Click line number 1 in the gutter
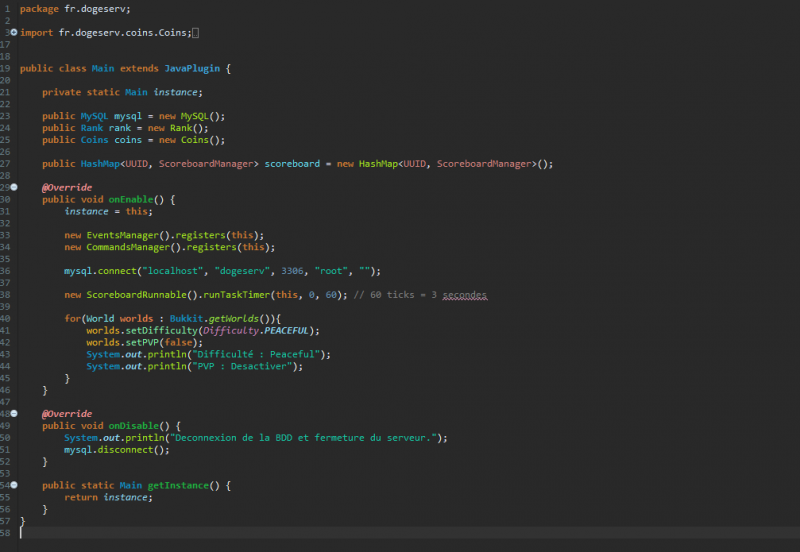Image resolution: width=800 pixels, height=552 pixels. (7, 9)
